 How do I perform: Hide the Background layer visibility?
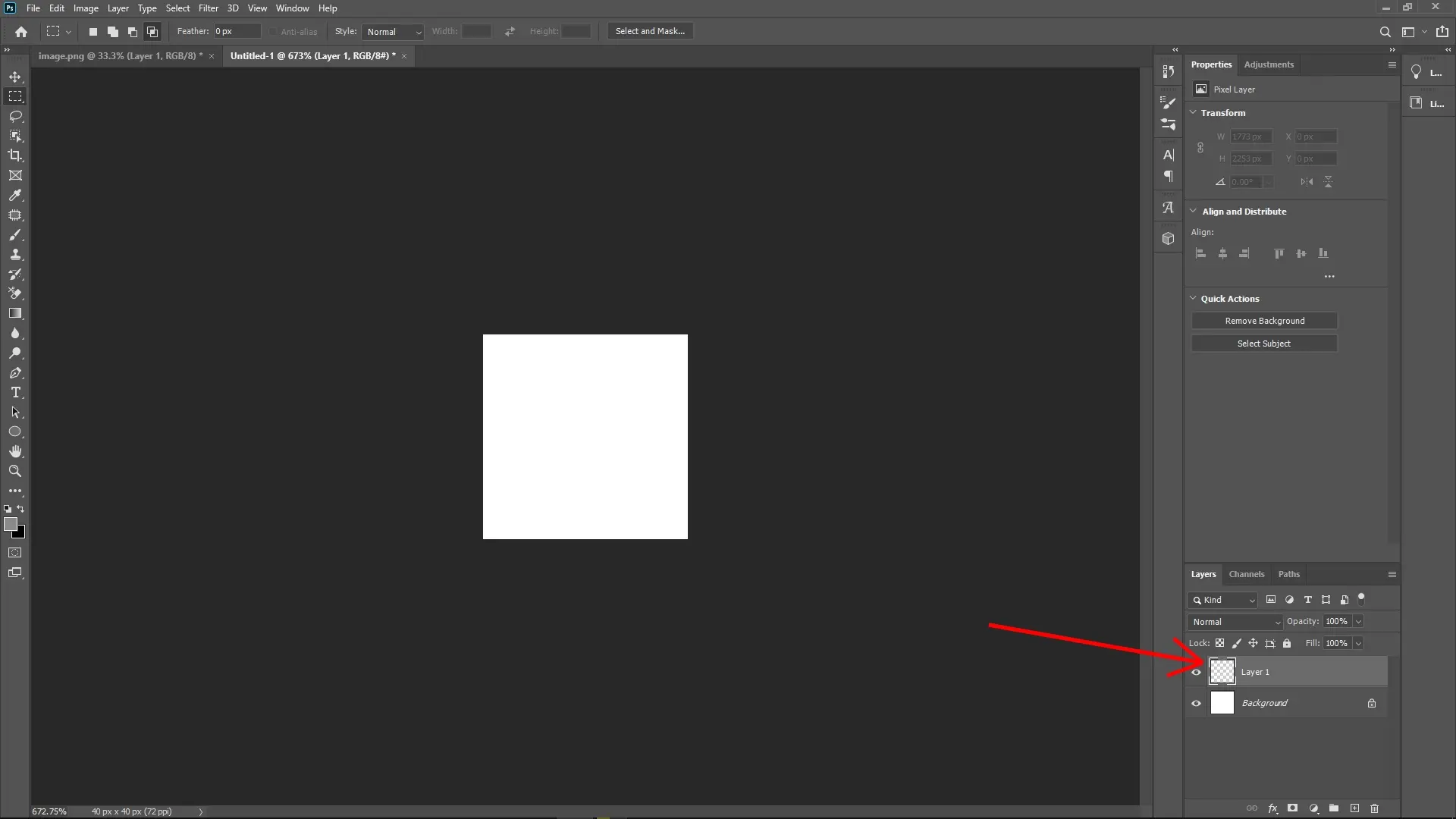click(x=1195, y=703)
